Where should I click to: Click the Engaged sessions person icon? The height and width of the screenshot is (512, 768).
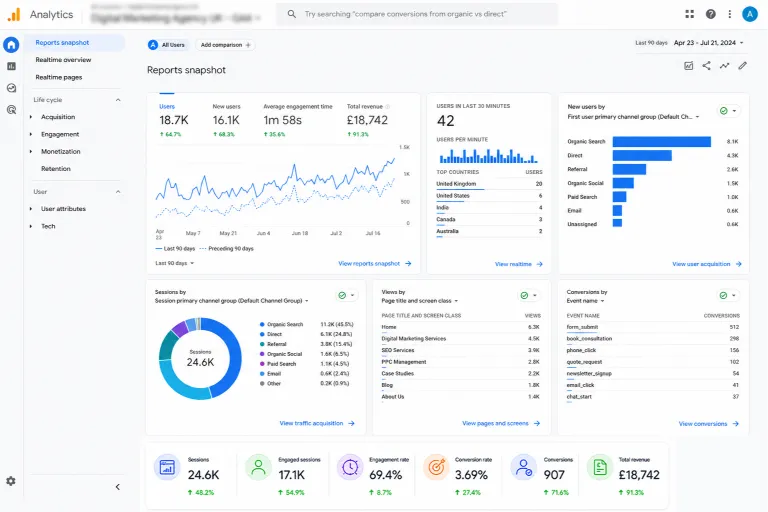tap(258, 467)
